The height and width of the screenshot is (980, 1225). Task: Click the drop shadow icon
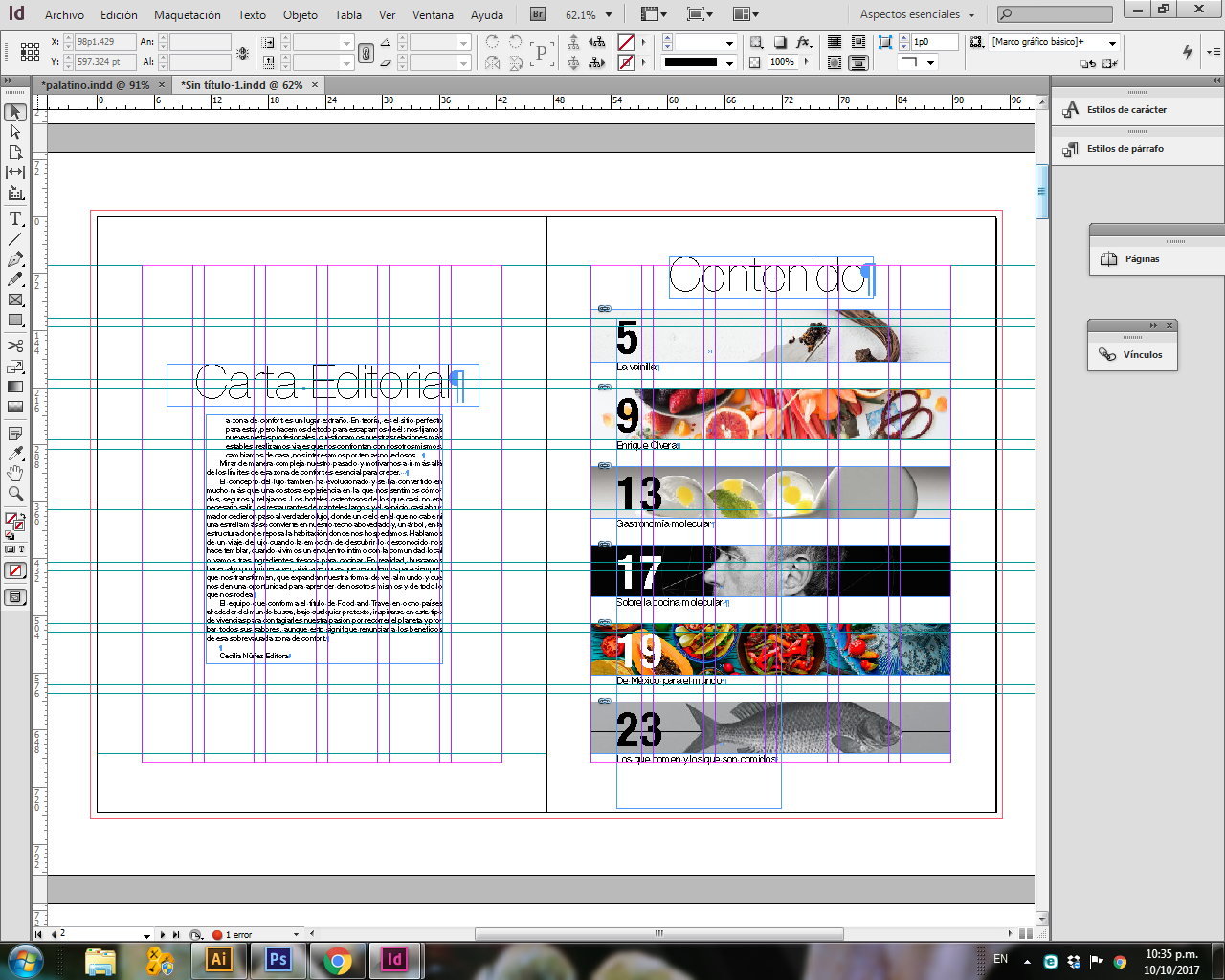coord(780,42)
